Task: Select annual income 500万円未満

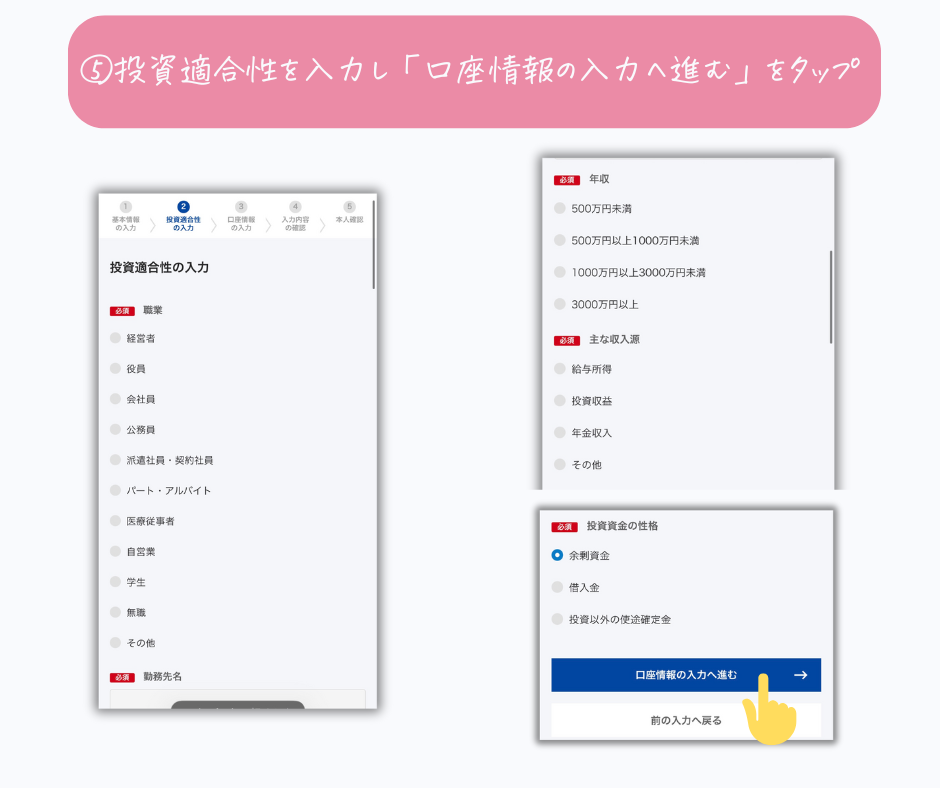Action: tap(560, 209)
